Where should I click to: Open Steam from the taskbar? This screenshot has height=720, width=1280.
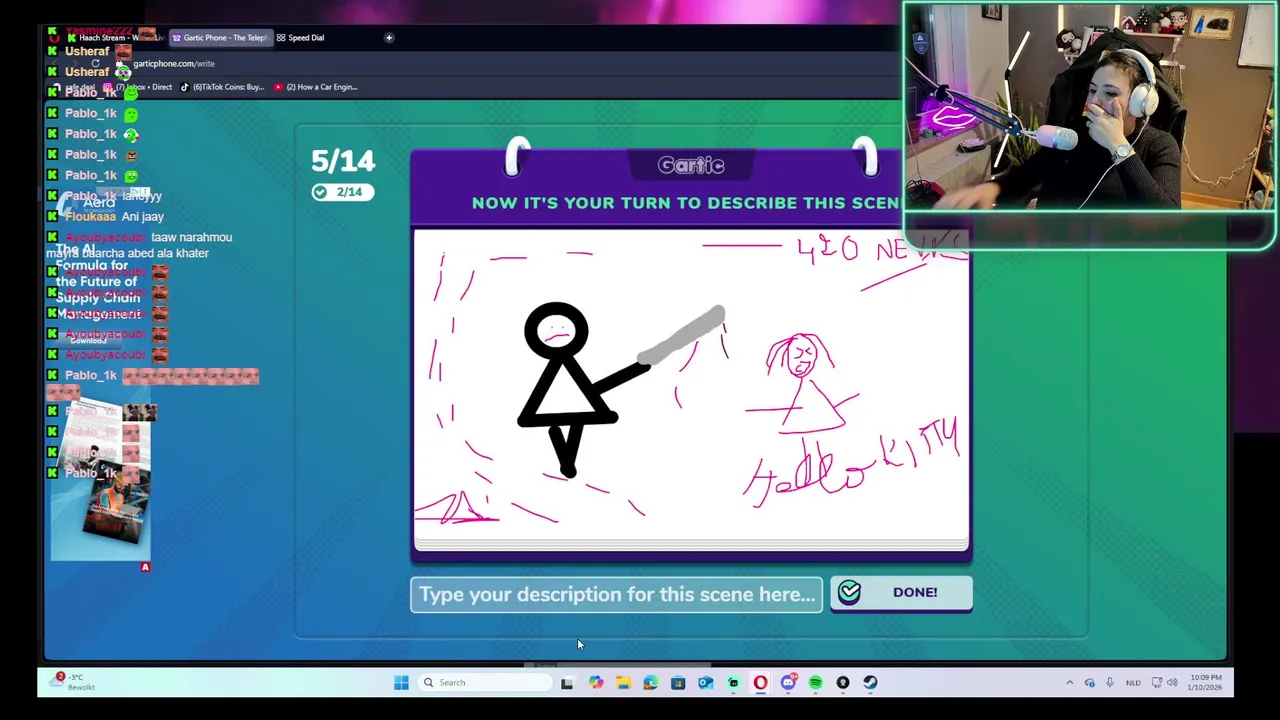point(870,683)
